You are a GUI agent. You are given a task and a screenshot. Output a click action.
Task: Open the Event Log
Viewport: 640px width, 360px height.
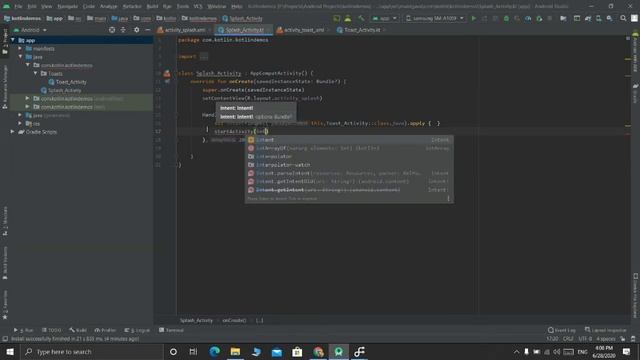coord(562,330)
